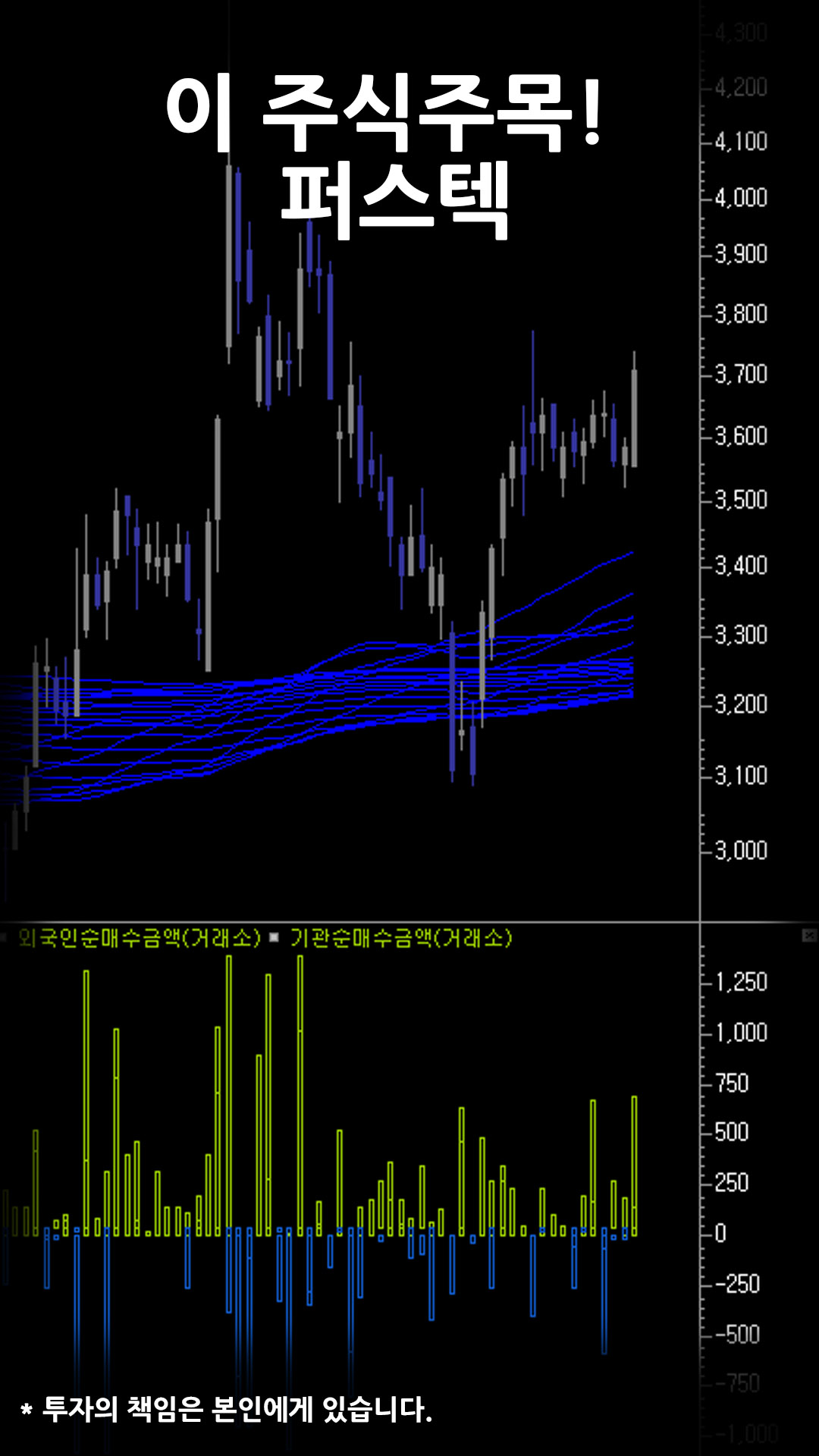Click the 3,700 price axis label

741,374
